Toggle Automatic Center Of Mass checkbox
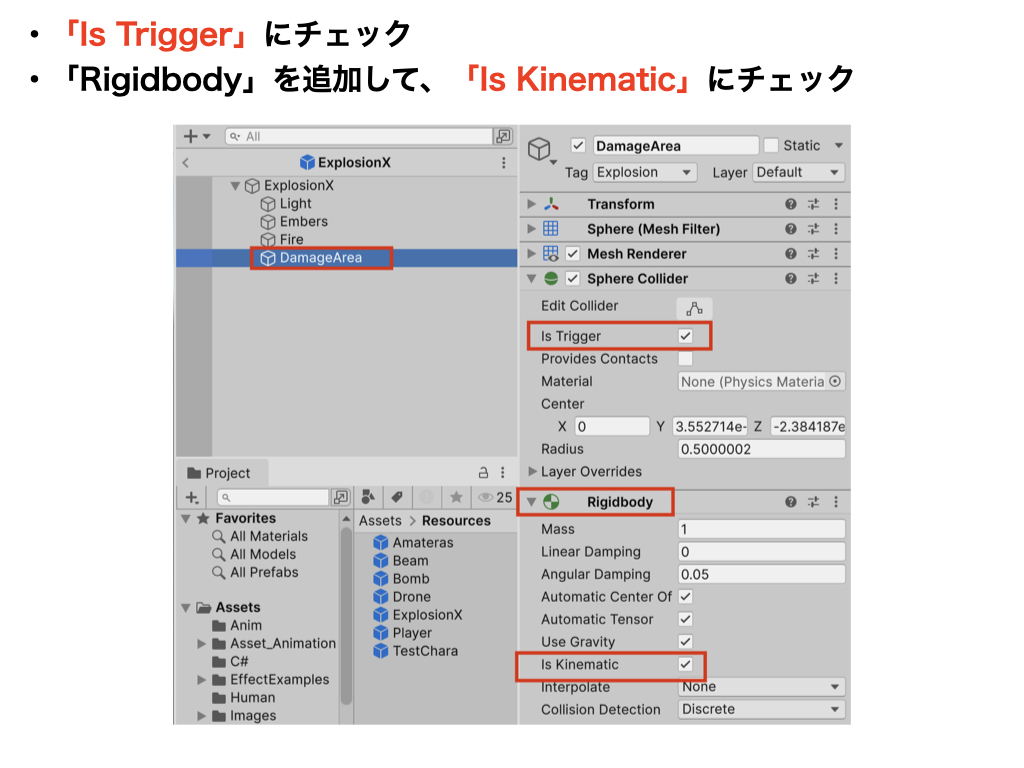The width and height of the screenshot is (1024, 768). [685, 597]
